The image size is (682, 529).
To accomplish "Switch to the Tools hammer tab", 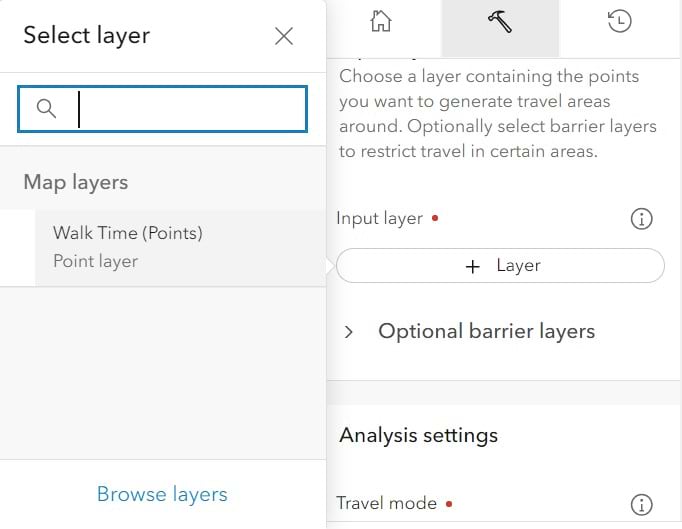I will click(499, 21).
